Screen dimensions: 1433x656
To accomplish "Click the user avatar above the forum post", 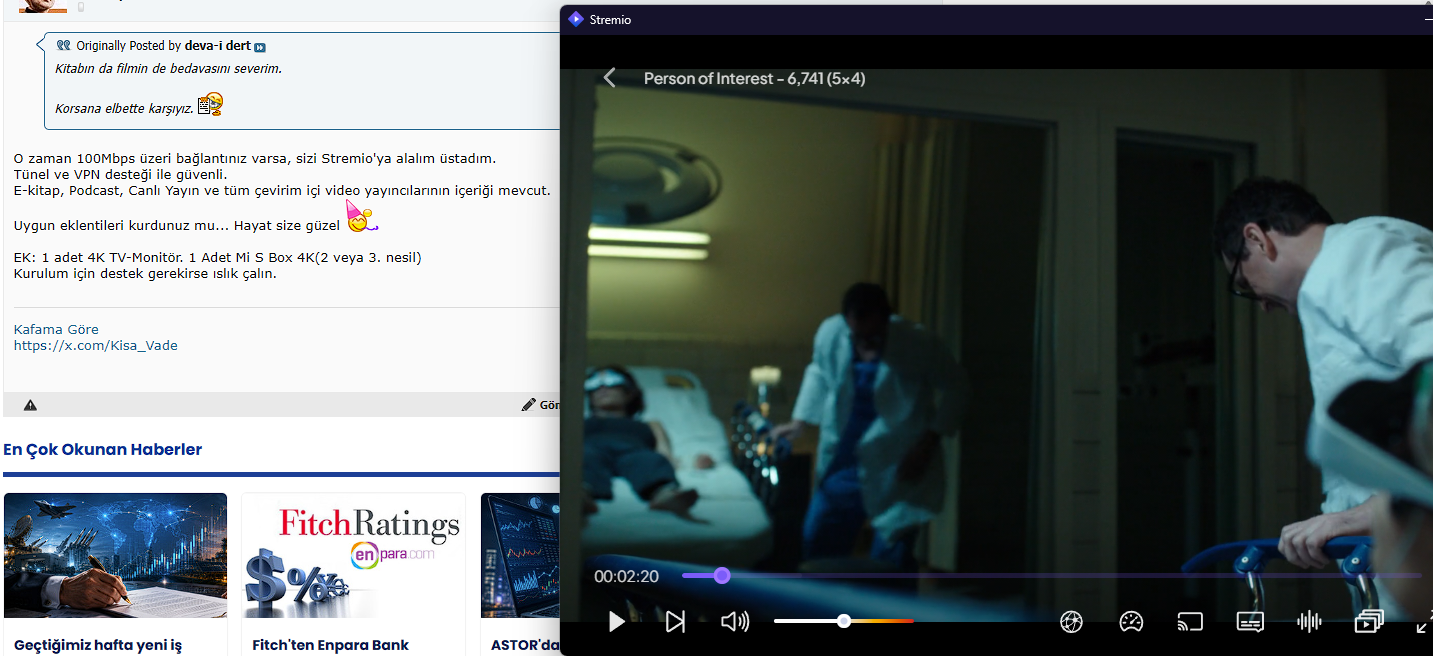I will tap(42, 6).
